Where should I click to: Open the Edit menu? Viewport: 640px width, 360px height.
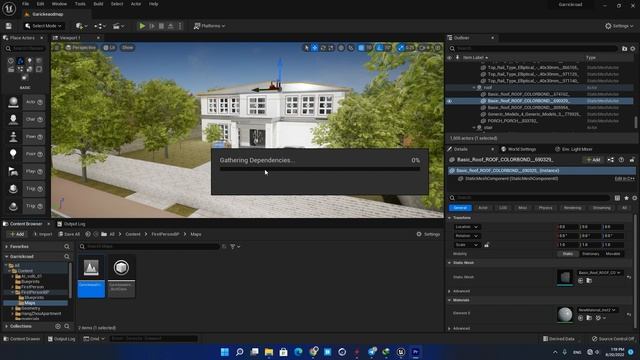pos(40,4)
